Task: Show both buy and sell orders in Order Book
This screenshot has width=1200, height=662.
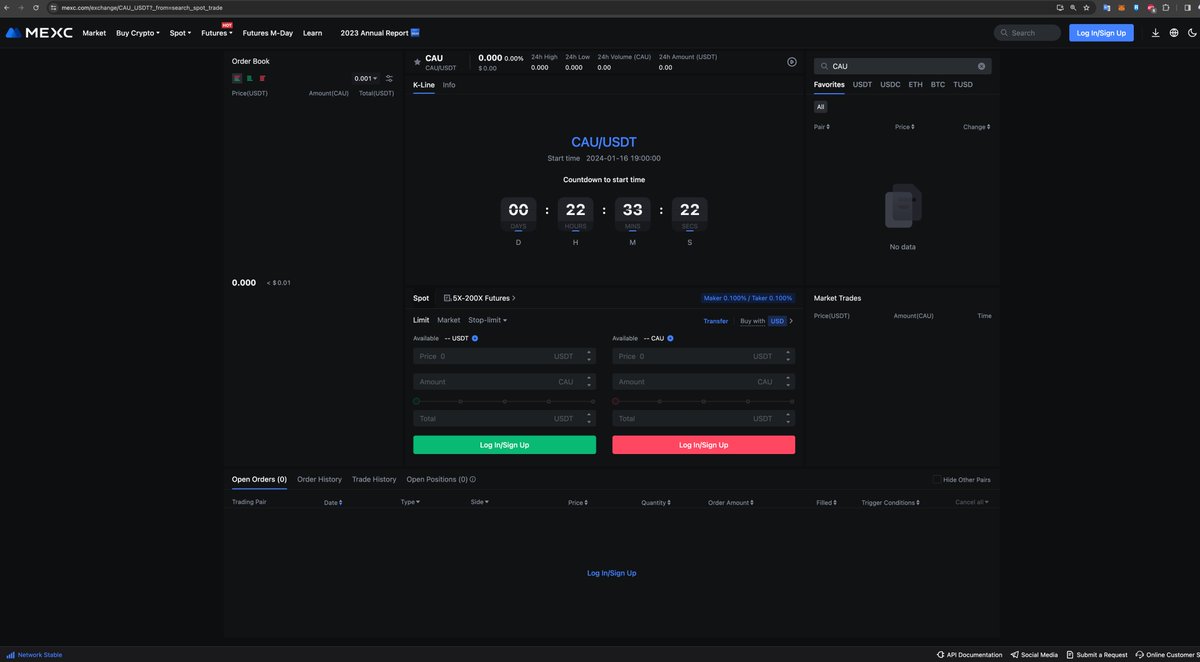Action: pos(237,77)
